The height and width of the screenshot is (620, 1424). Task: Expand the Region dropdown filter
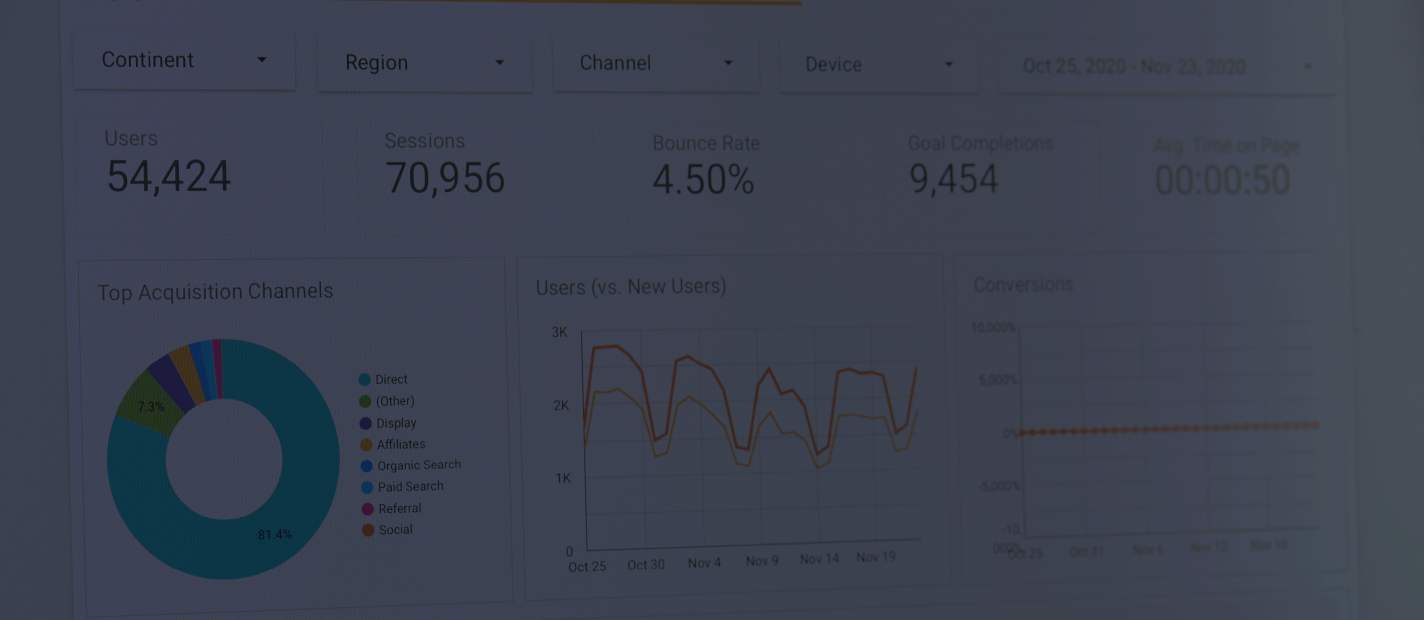424,63
